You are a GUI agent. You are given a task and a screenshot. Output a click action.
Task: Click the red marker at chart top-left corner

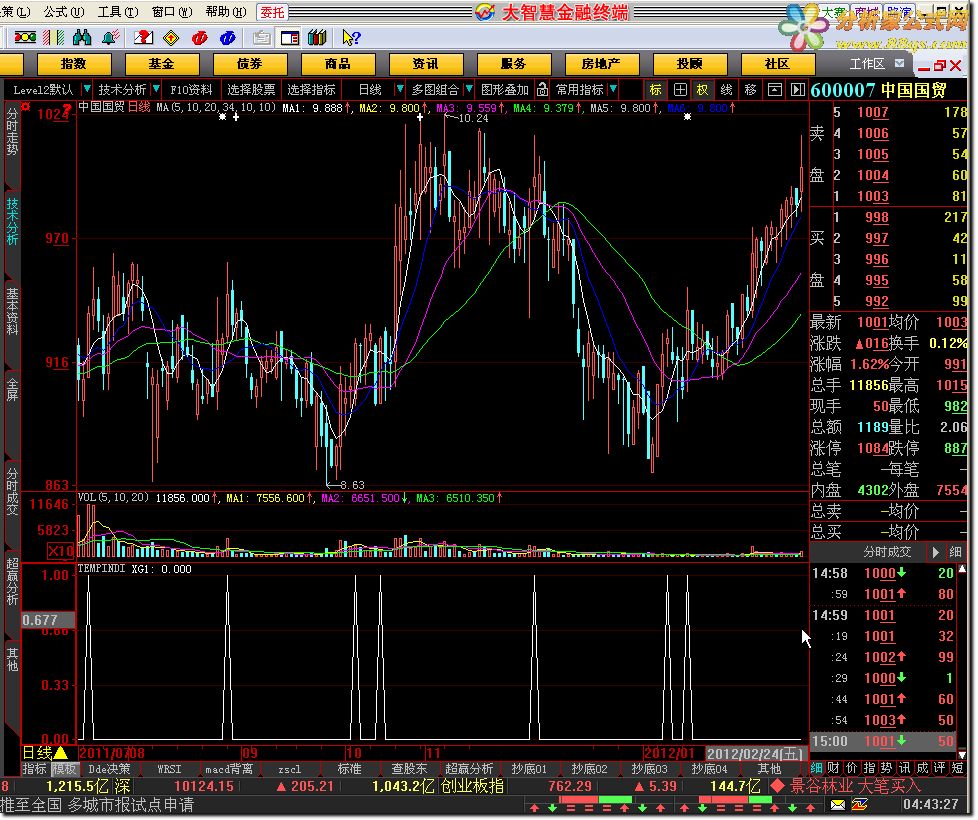26,107
